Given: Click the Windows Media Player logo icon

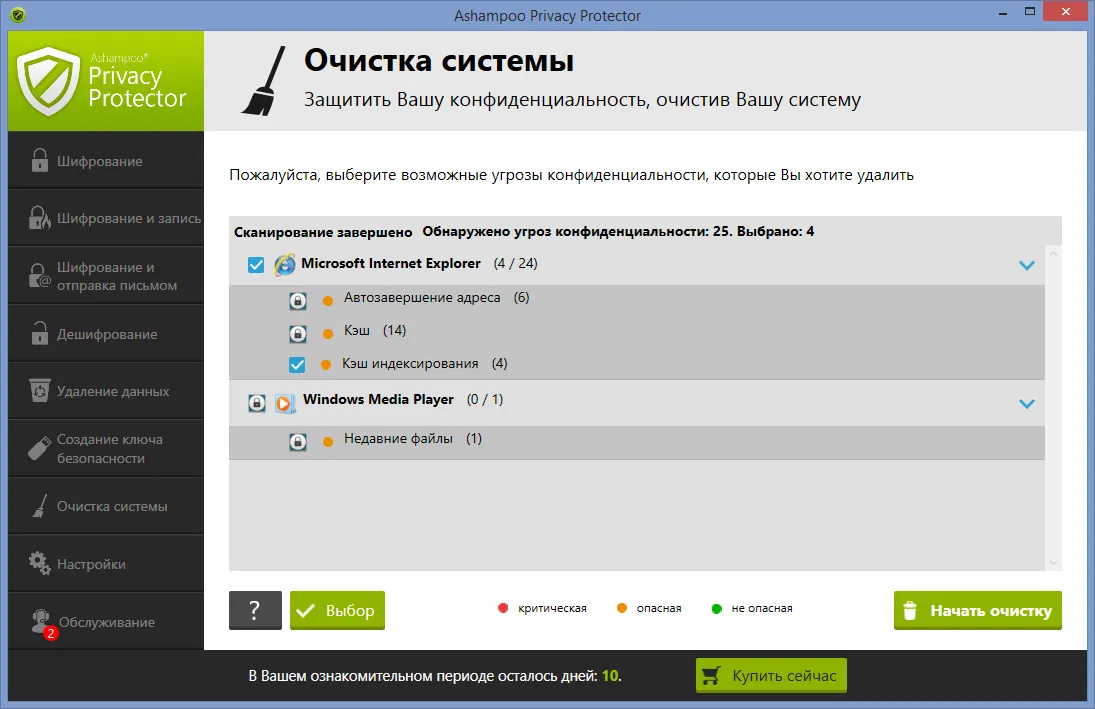Looking at the screenshot, I should pyautogui.click(x=284, y=403).
